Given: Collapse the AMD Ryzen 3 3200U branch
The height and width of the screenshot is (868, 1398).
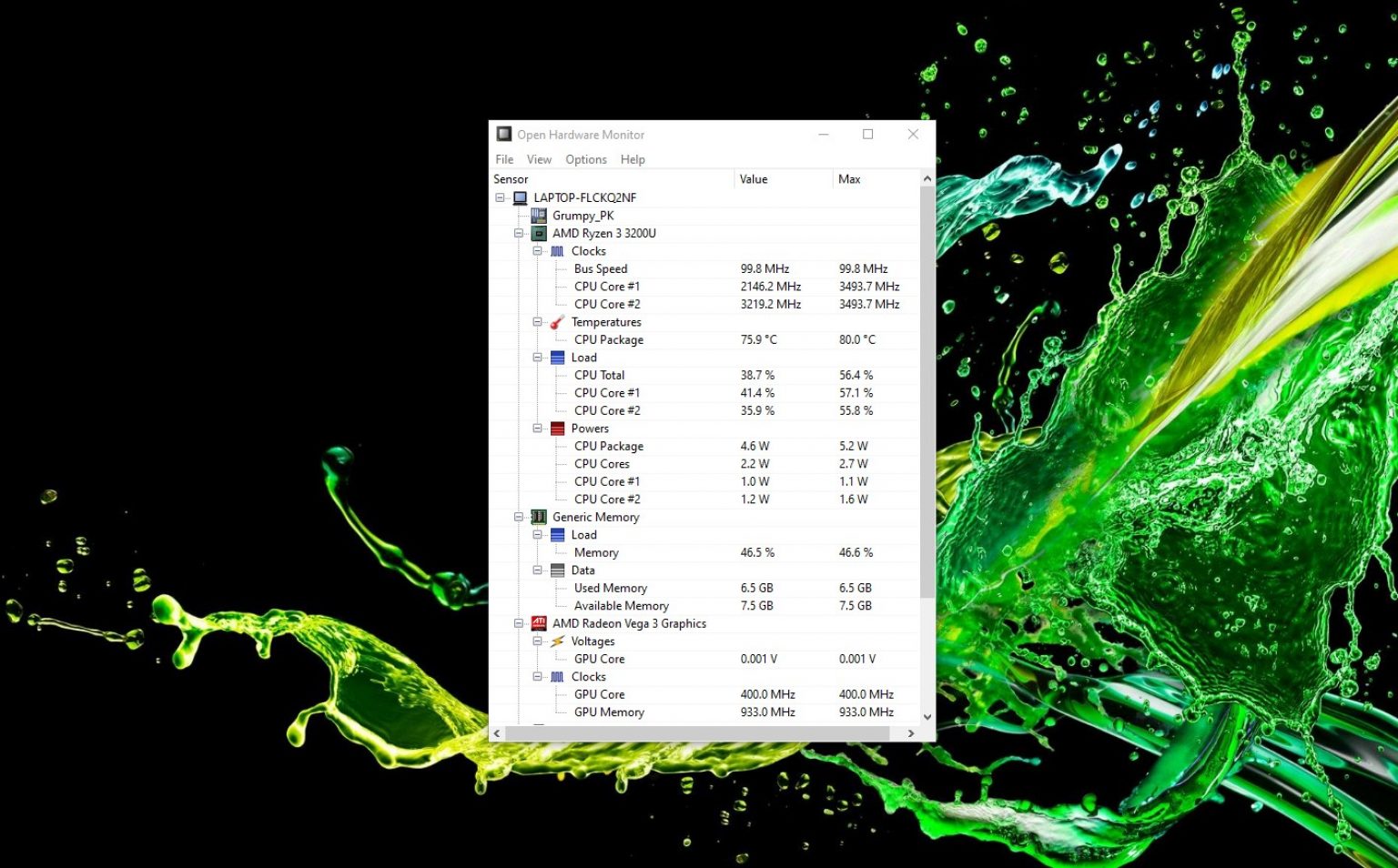Looking at the screenshot, I should (519, 233).
